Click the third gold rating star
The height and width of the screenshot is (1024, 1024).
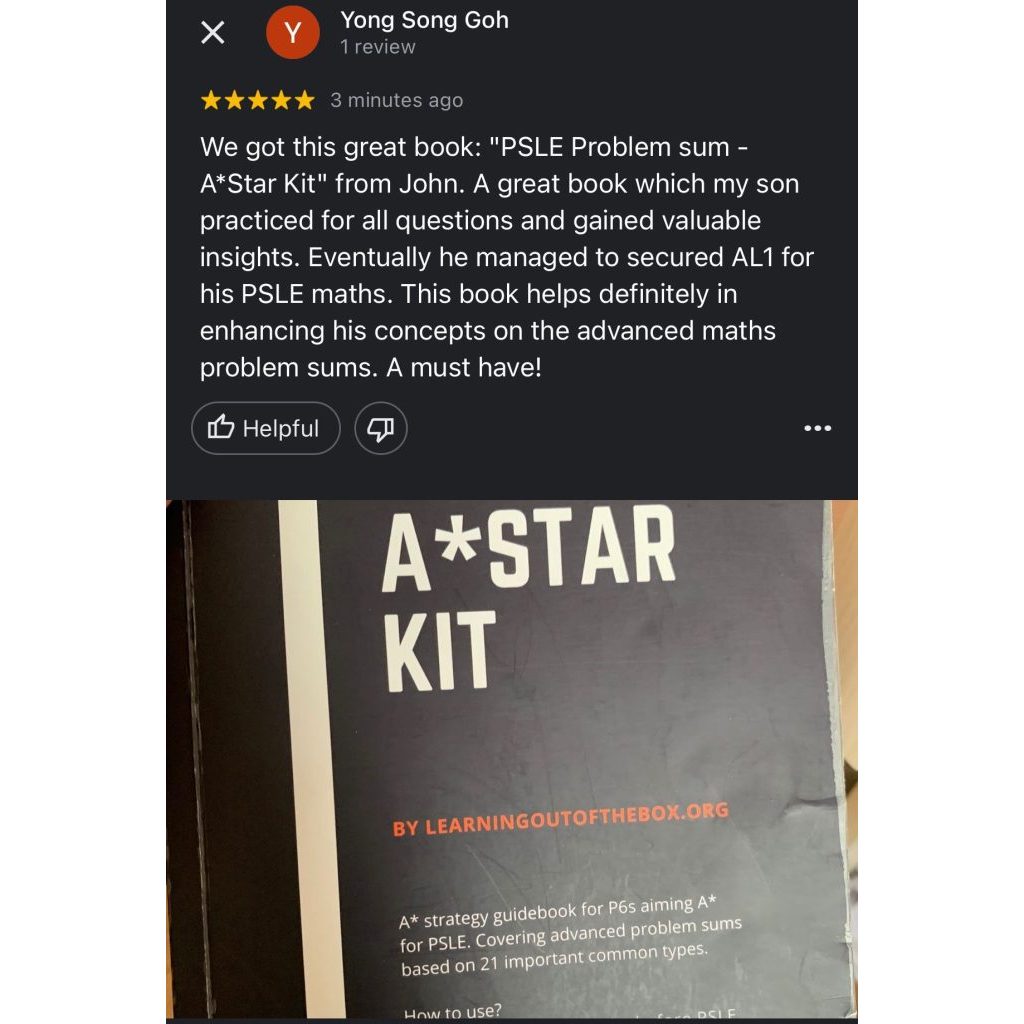click(258, 101)
